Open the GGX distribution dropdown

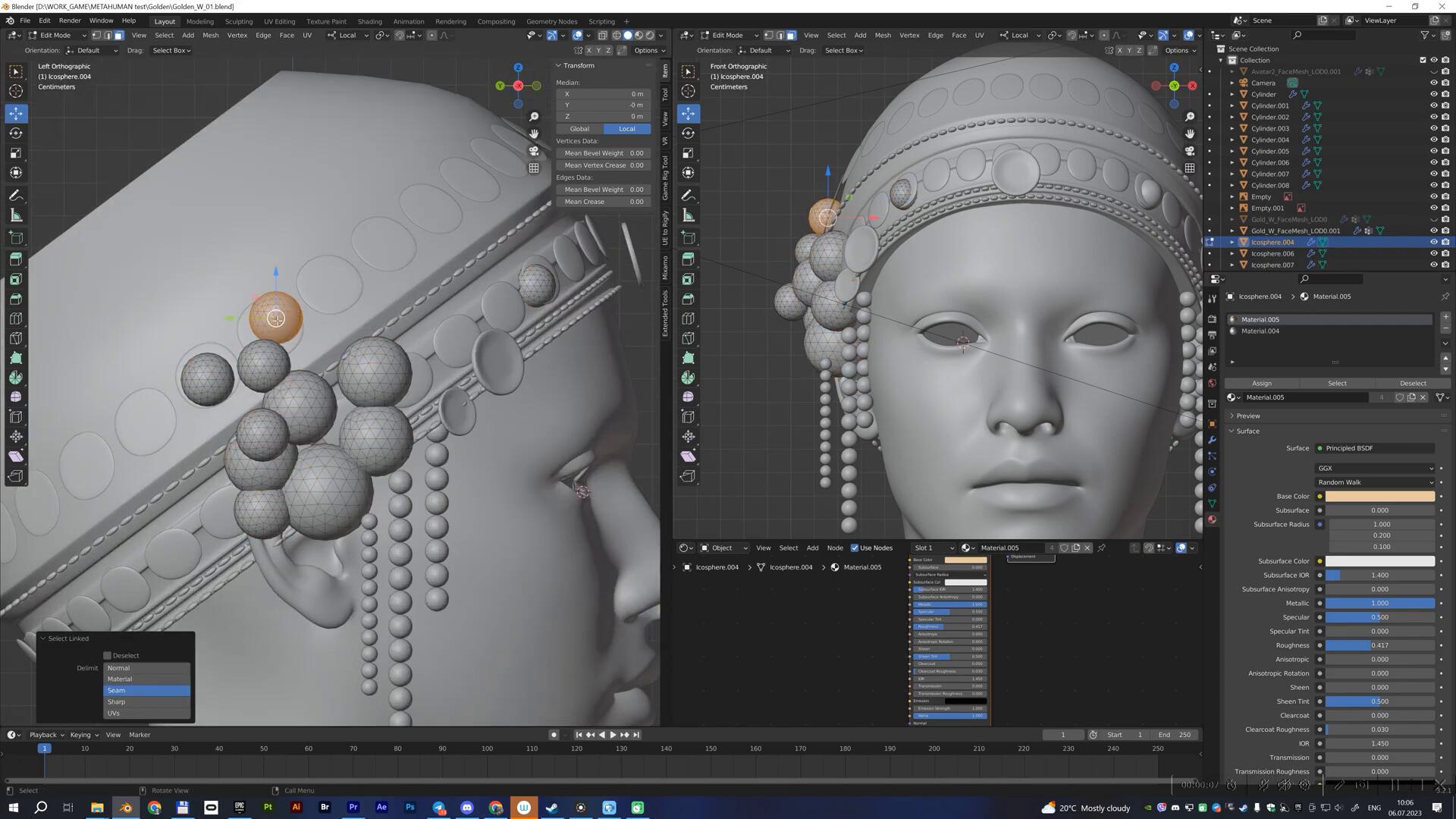[x=1375, y=469]
